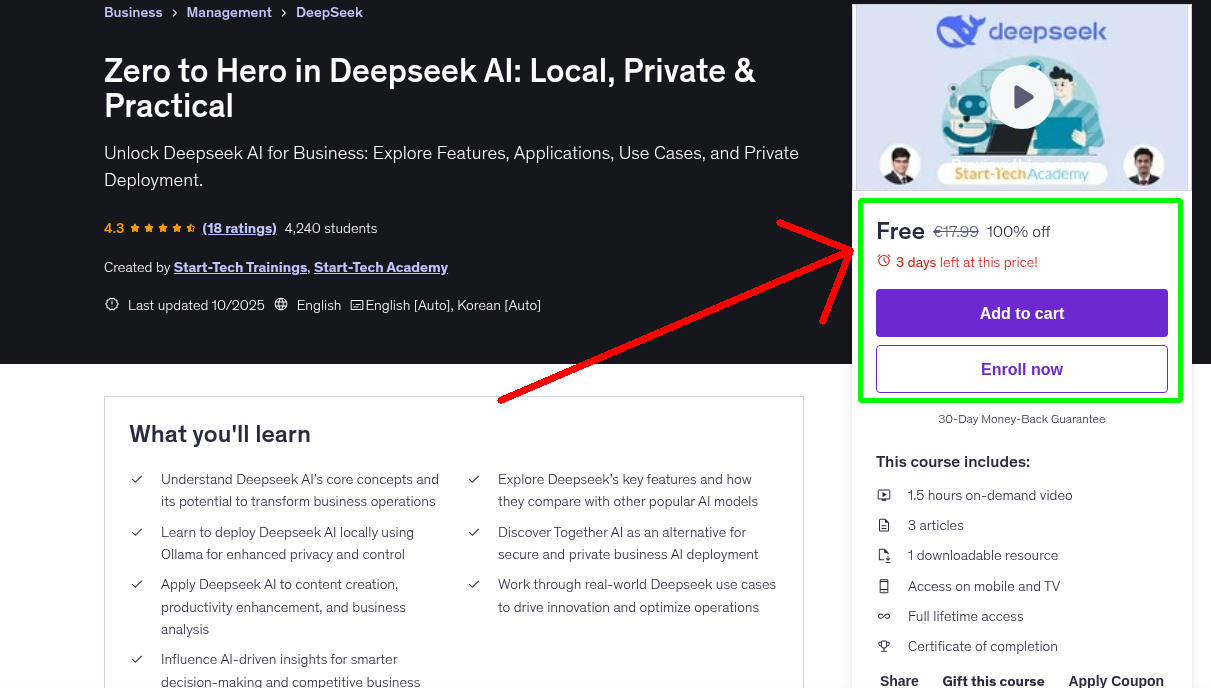
Task: Click Enroll now
Action: (x=1021, y=369)
